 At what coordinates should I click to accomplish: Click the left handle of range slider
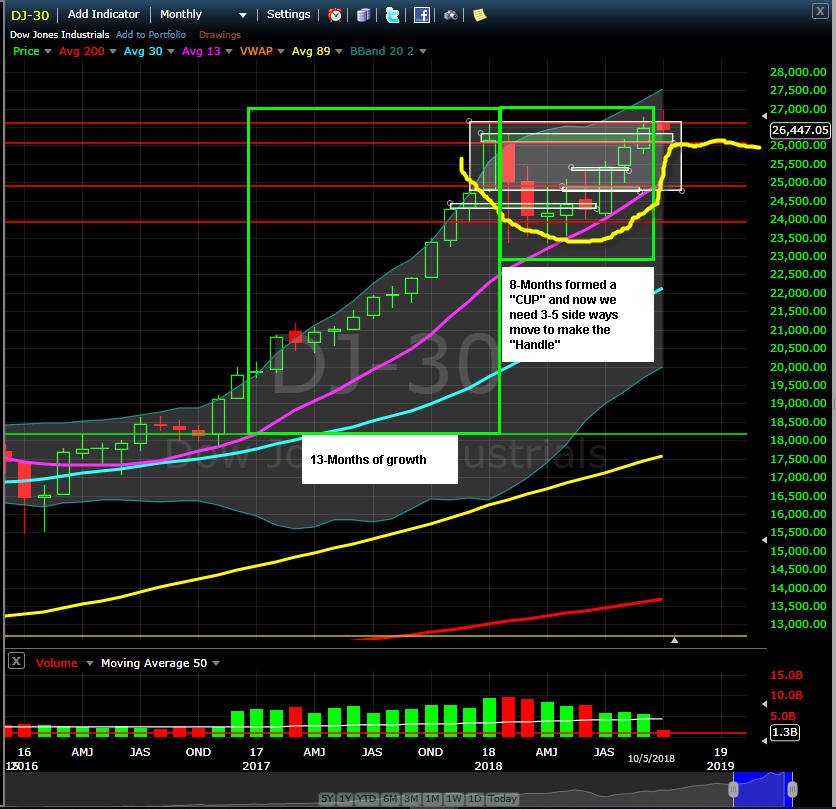[733, 789]
